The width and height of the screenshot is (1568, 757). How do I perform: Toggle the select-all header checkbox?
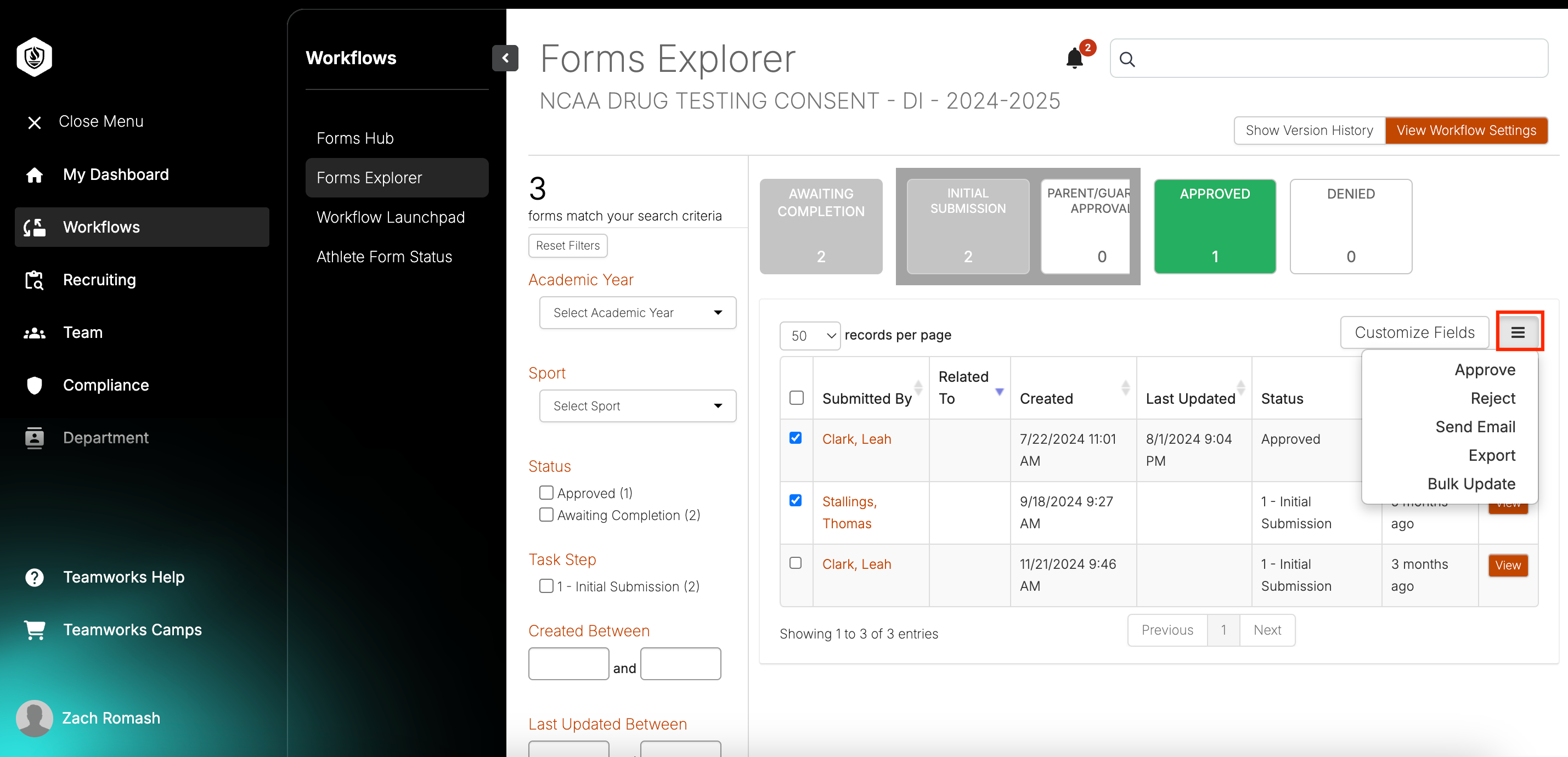tap(796, 398)
